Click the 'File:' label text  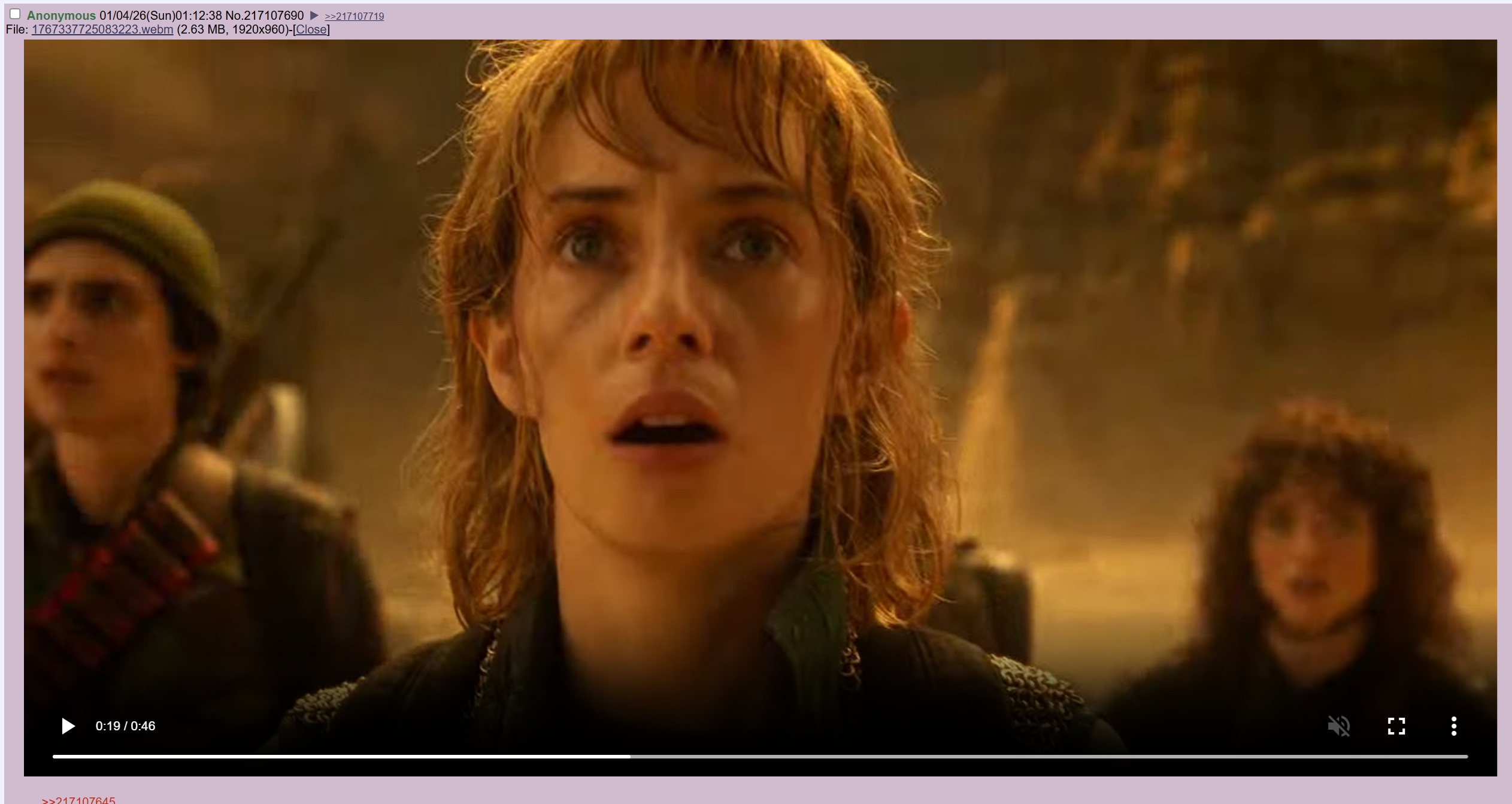(x=17, y=29)
